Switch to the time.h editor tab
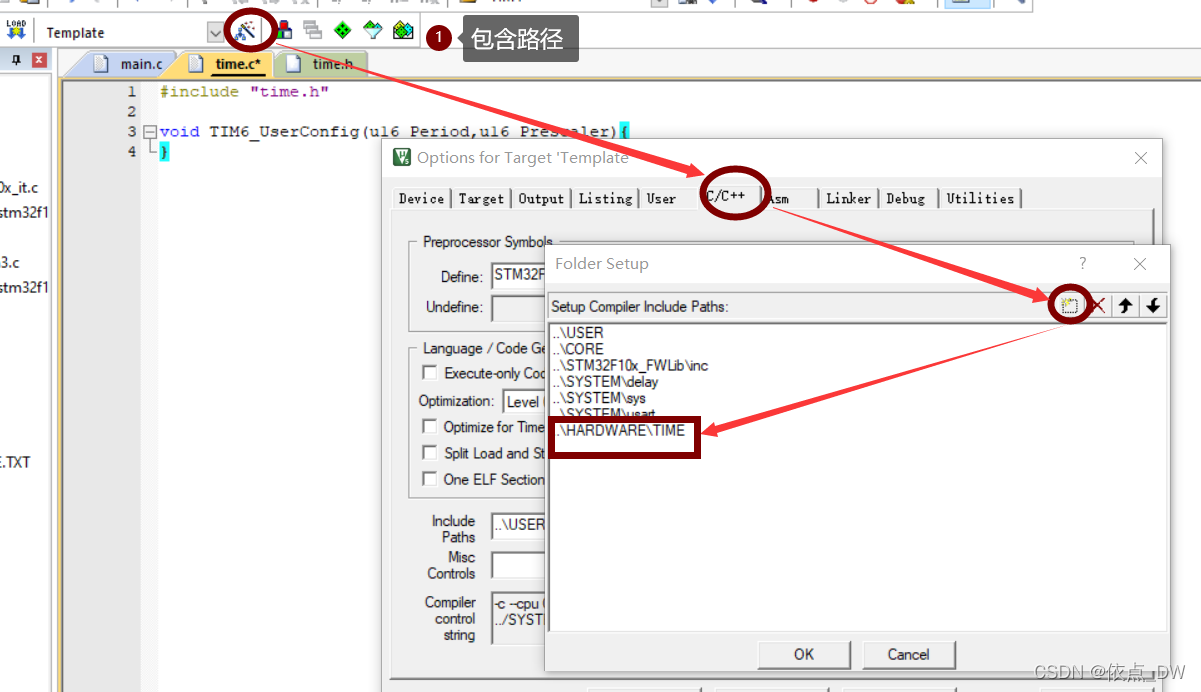The height and width of the screenshot is (692, 1201). coord(320,64)
